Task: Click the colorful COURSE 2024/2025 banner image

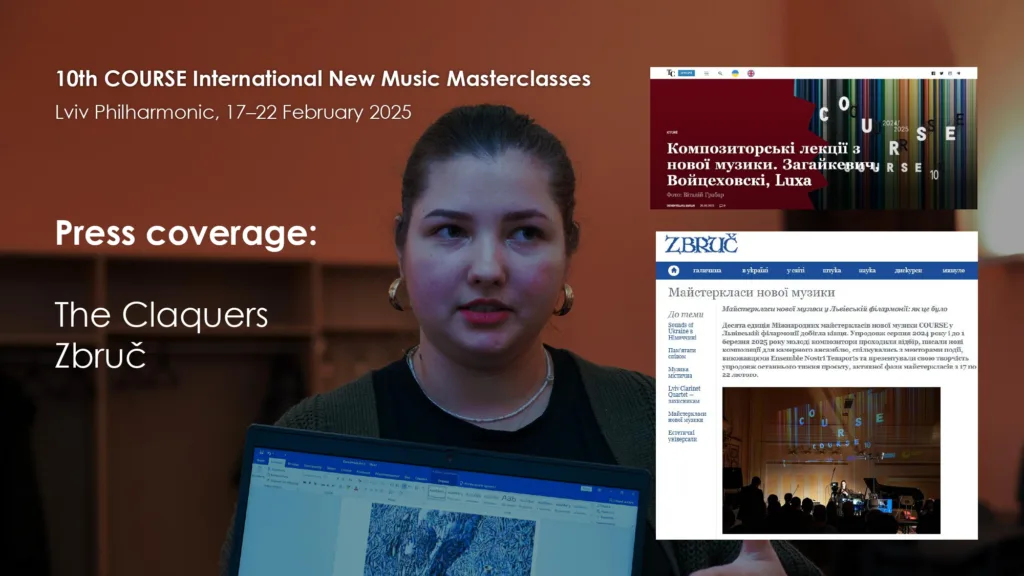Action: click(x=895, y=144)
